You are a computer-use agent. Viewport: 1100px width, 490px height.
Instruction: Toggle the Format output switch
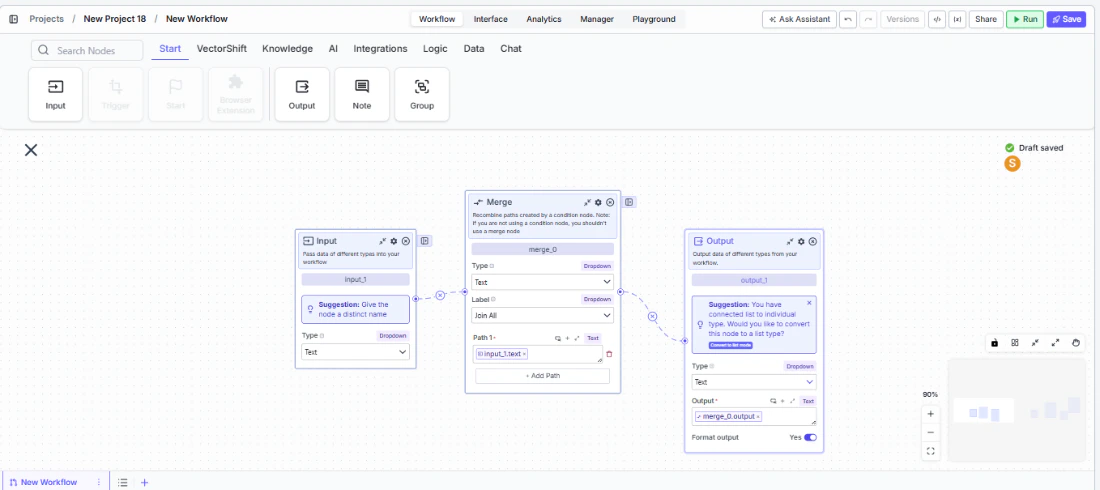(810, 437)
